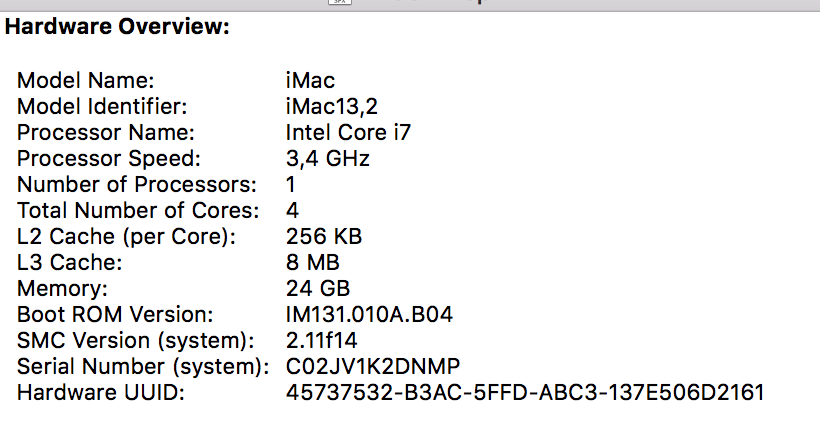820x428 pixels.
Task: Select the Model Name value iMac
Action: tap(310, 81)
